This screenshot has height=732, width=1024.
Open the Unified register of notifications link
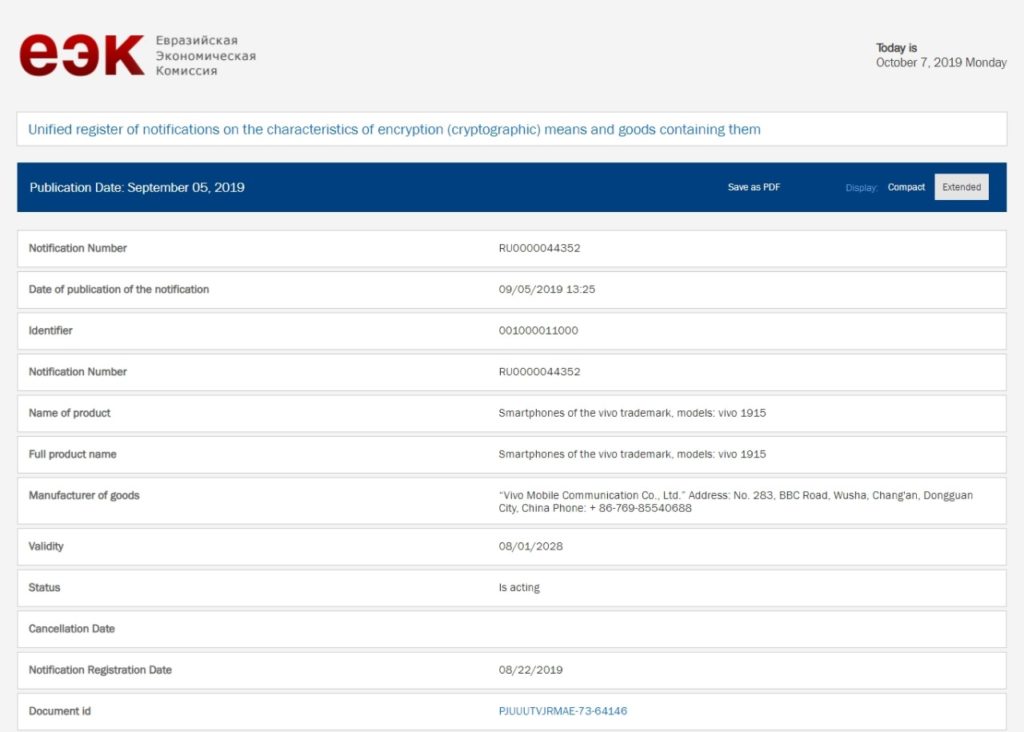pos(394,129)
